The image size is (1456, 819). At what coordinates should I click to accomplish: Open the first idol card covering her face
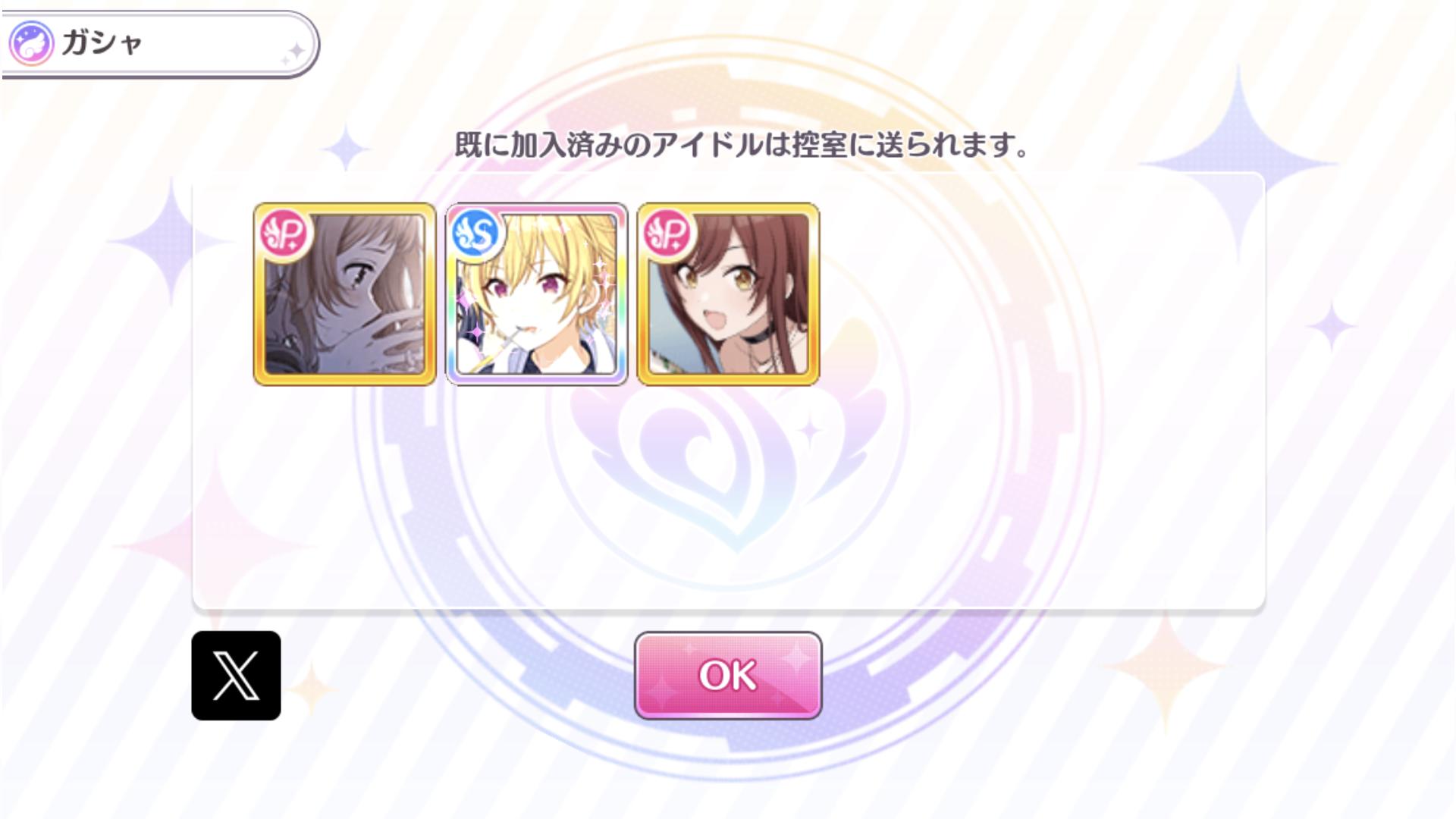click(345, 294)
